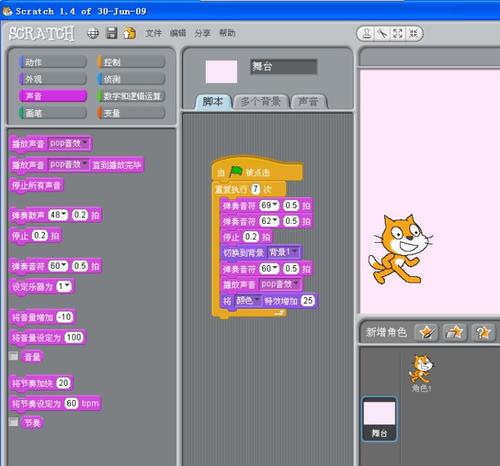Click the 舞台 name field
This screenshot has height=466, width=500.
point(283,67)
